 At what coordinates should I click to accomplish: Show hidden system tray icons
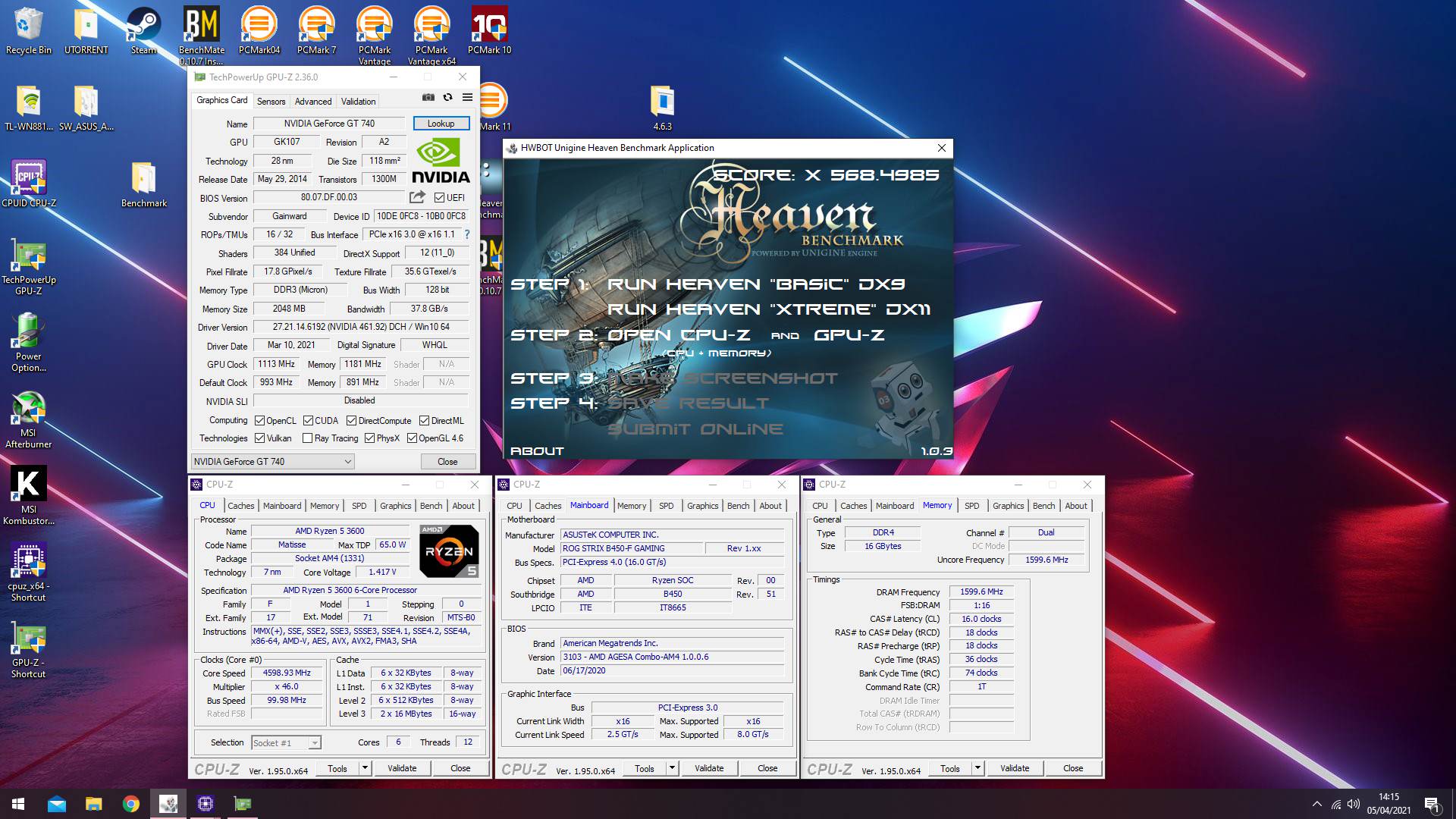(x=1316, y=804)
